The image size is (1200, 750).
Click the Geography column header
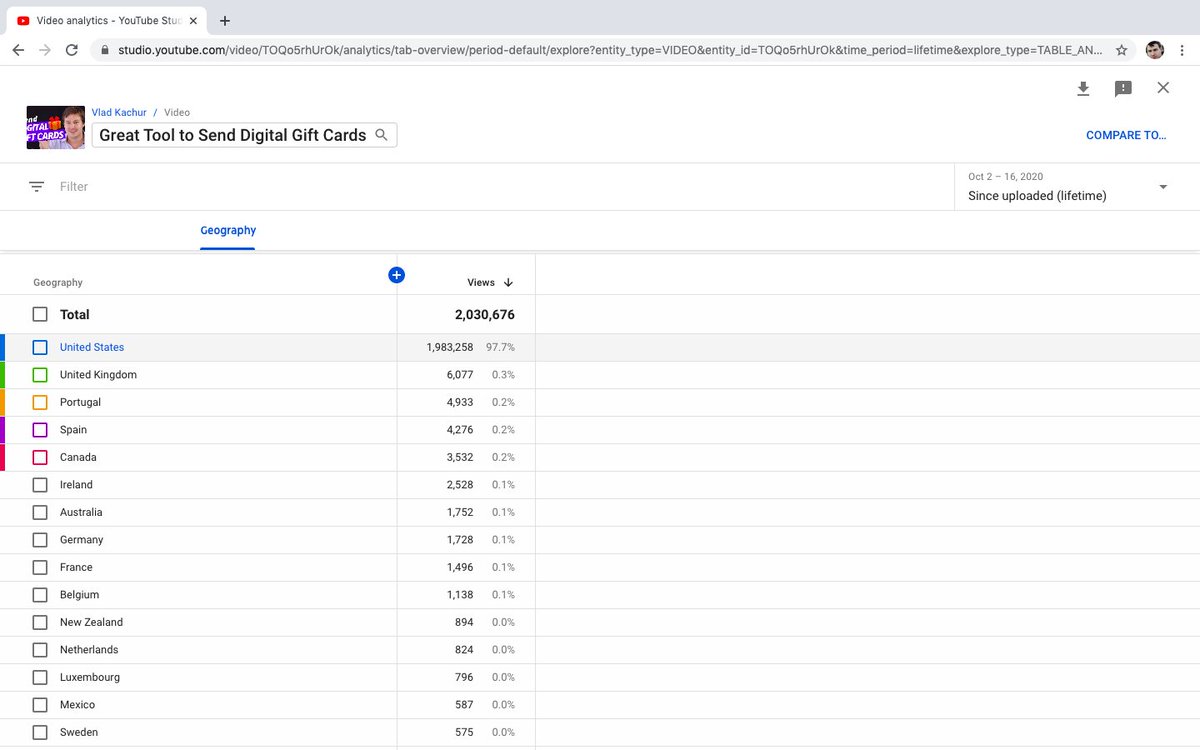pos(58,283)
